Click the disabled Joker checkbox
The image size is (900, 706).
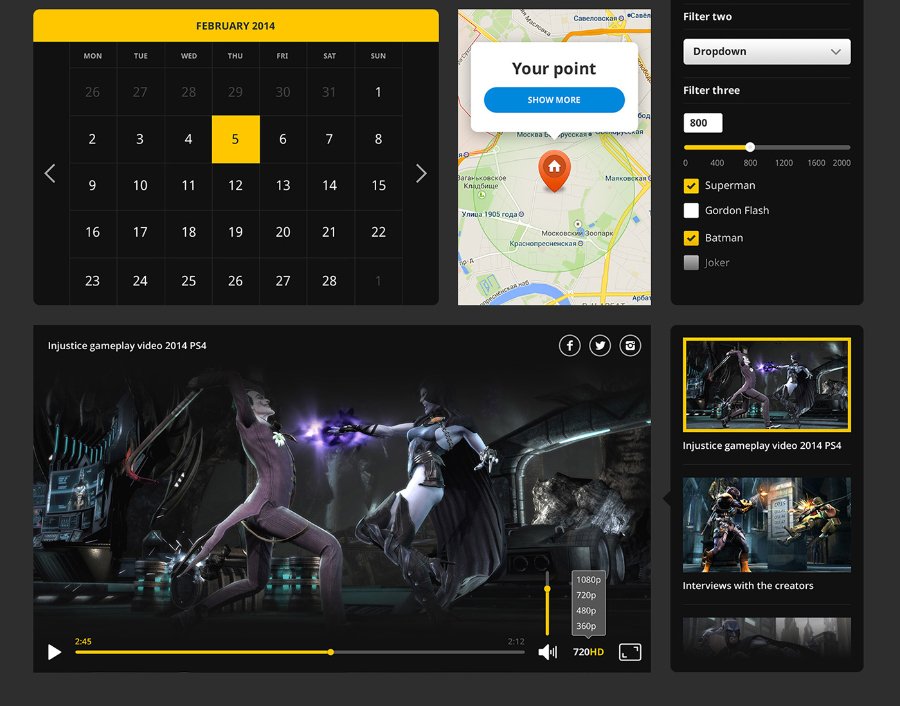tap(691, 263)
